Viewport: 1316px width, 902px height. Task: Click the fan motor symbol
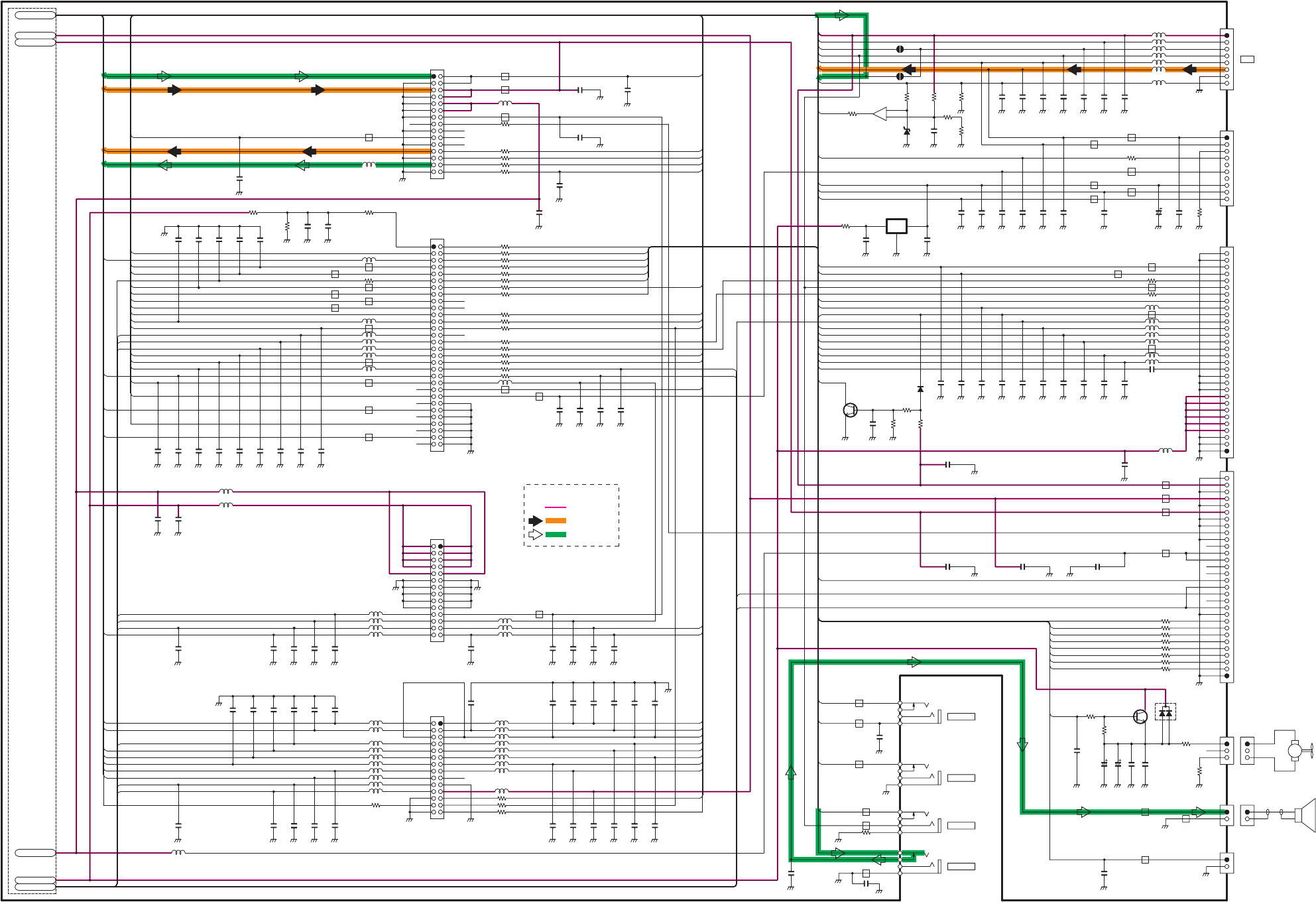[x=1295, y=751]
